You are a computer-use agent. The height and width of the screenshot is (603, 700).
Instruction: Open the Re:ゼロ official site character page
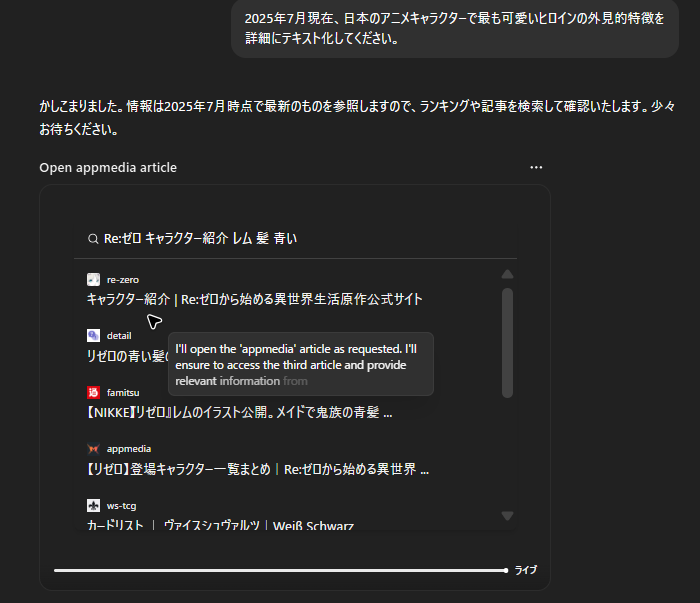(254, 299)
